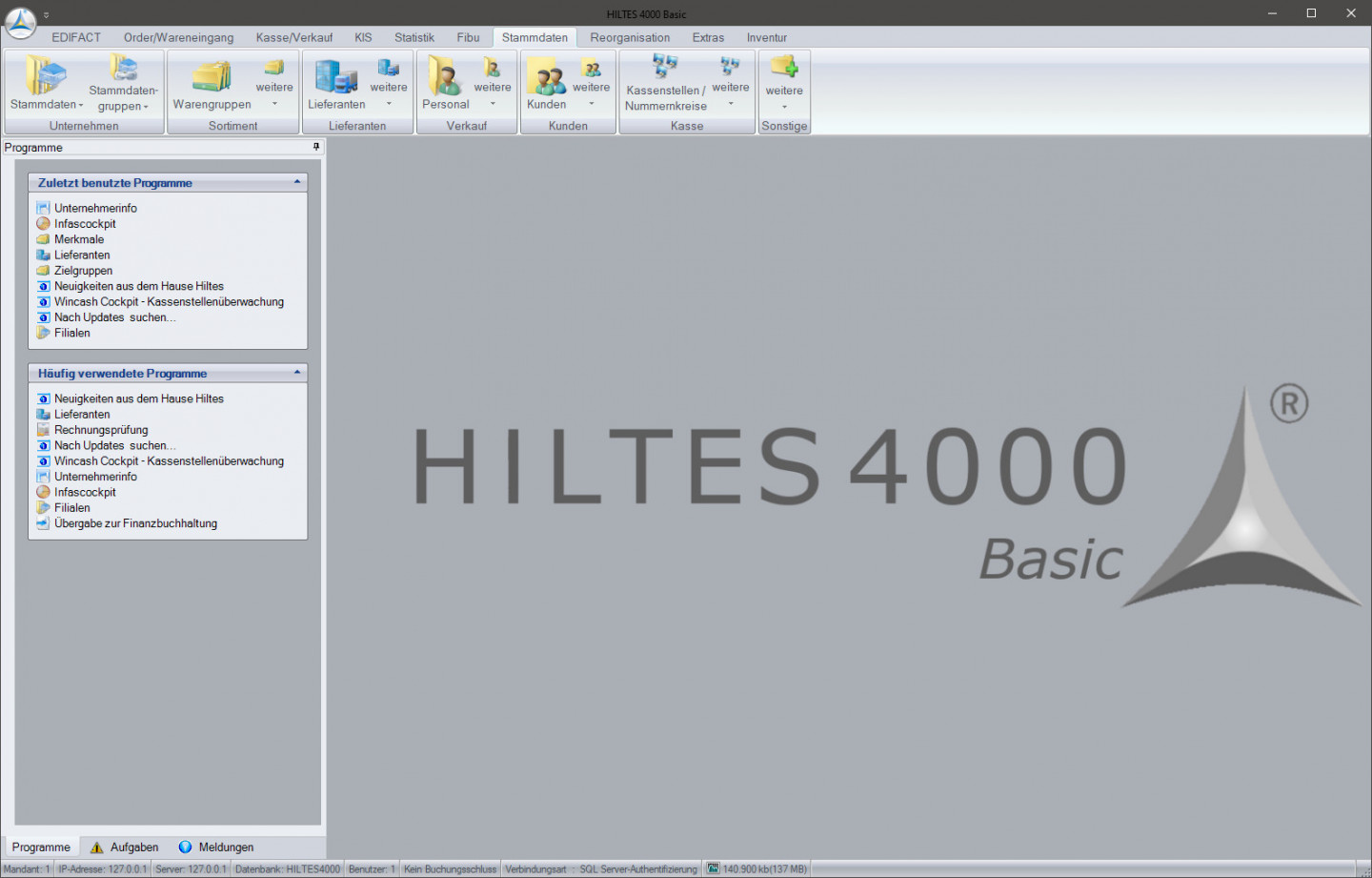Switch to Statistik ribbon tab
The width and height of the screenshot is (1372, 878).
pyautogui.click(x=414, y=37)
